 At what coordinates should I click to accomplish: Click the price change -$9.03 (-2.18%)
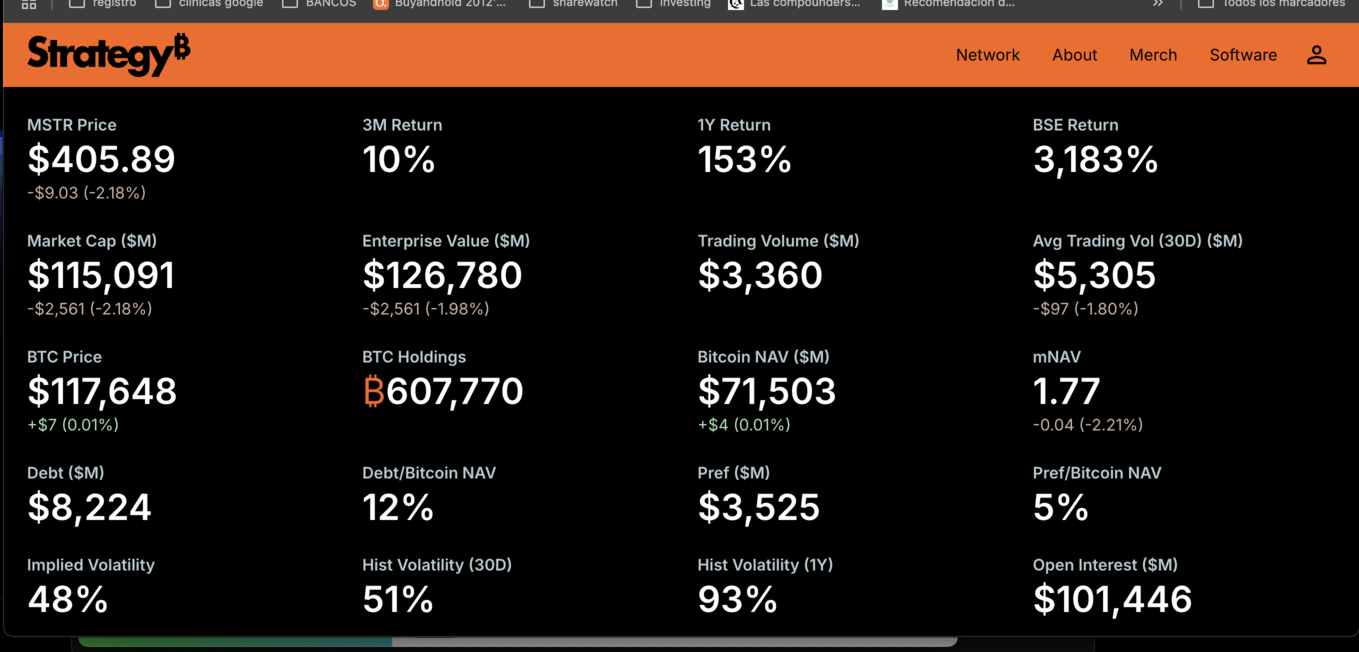point(86,193)
